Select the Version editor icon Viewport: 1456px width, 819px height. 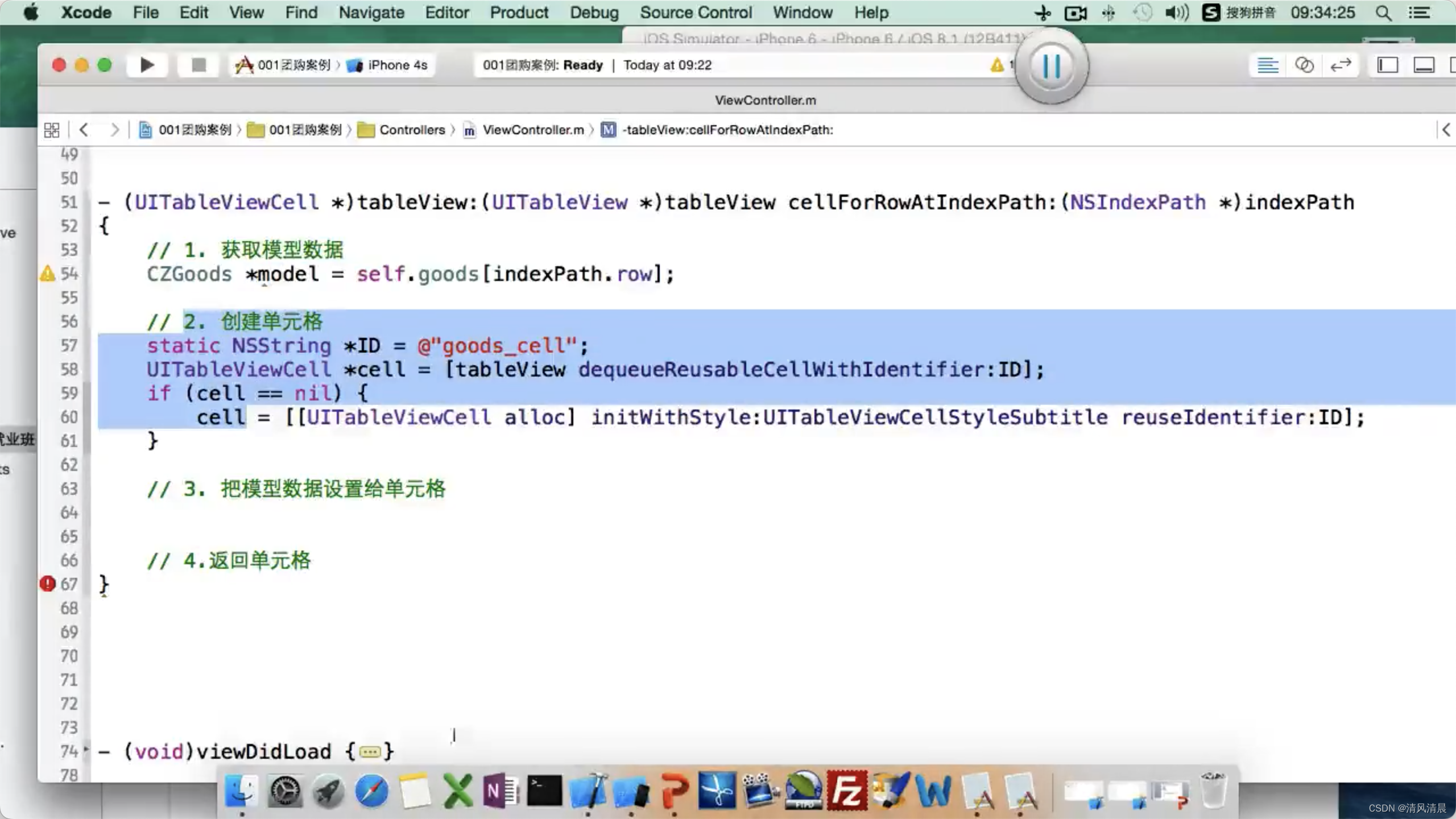click(1341, 65)
